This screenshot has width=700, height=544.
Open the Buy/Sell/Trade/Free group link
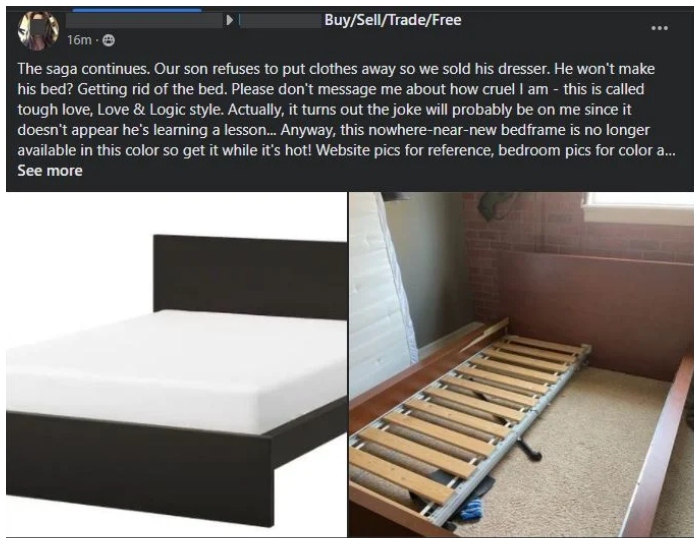[x=392, y=20]
